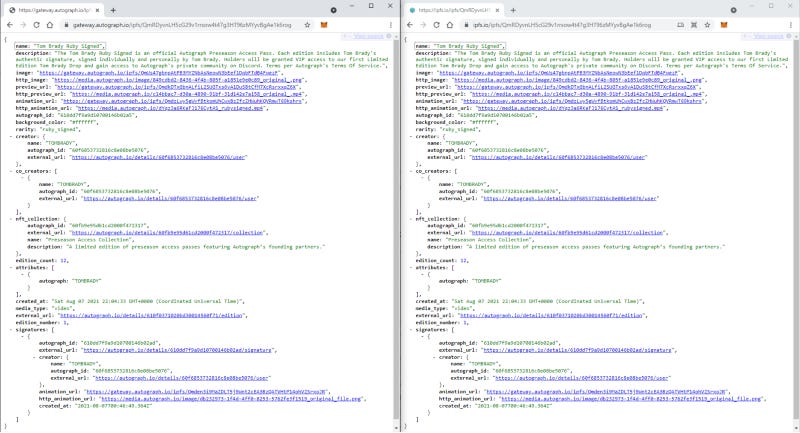Viewport: 800px width, 433px height.
Task: Select the ipfs.io browser tab
Action: [x=453, y=10]
